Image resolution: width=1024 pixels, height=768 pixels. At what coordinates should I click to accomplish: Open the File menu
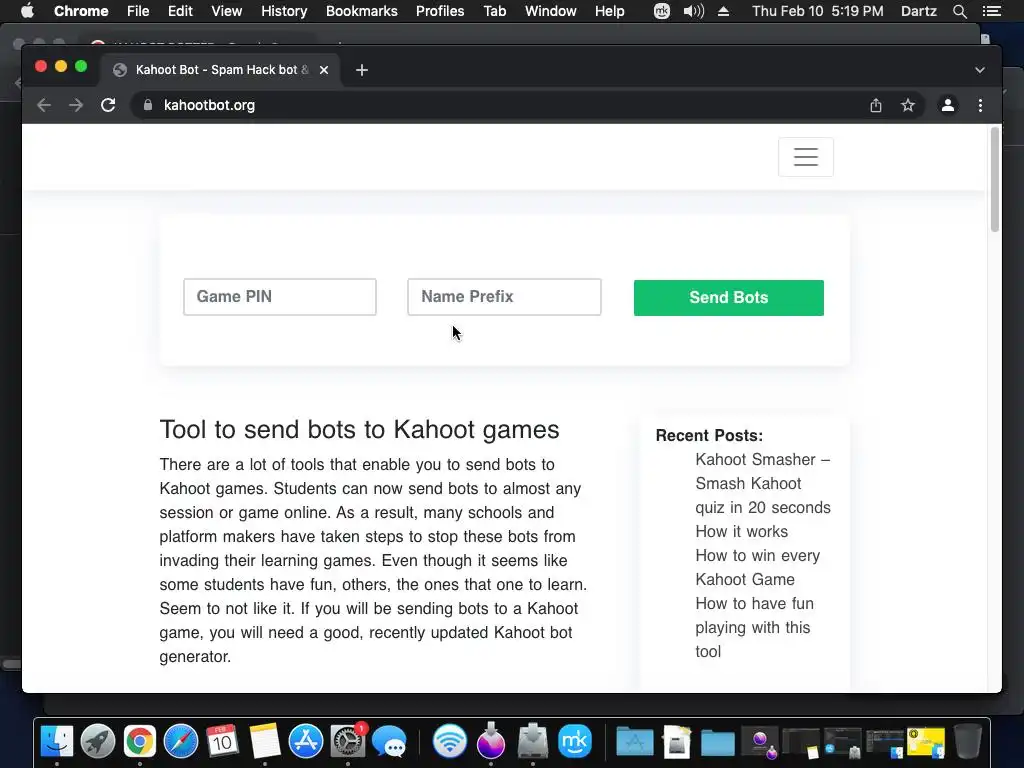138,11
